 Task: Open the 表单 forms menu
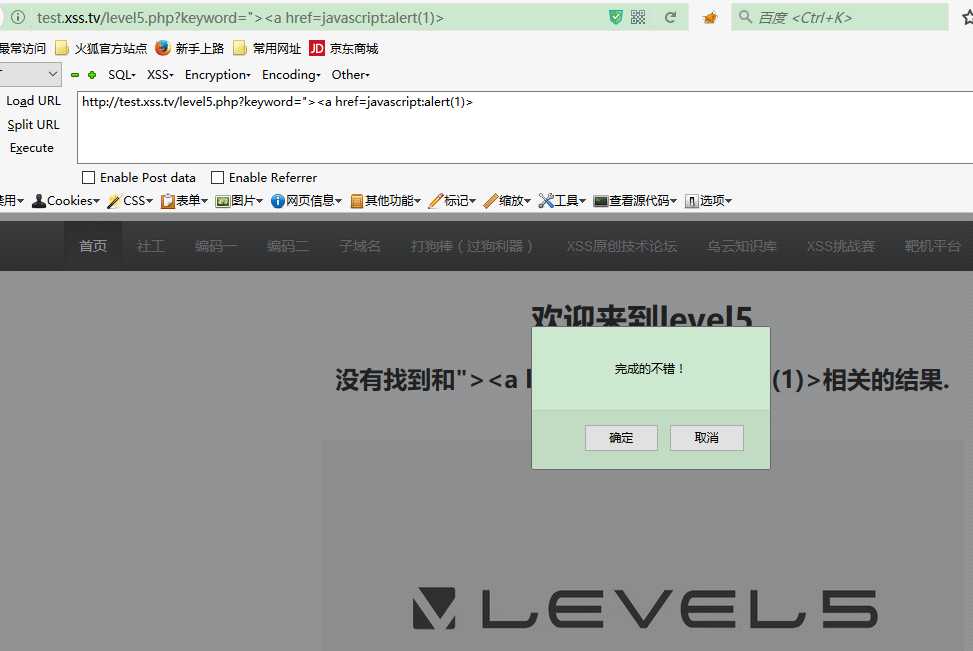click(184, 200)
